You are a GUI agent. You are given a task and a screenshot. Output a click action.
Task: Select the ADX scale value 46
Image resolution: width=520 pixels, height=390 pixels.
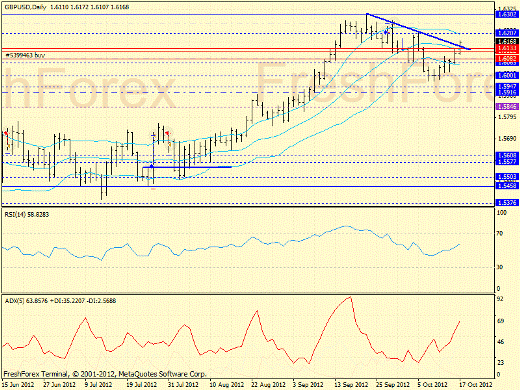tap(500, 342)
